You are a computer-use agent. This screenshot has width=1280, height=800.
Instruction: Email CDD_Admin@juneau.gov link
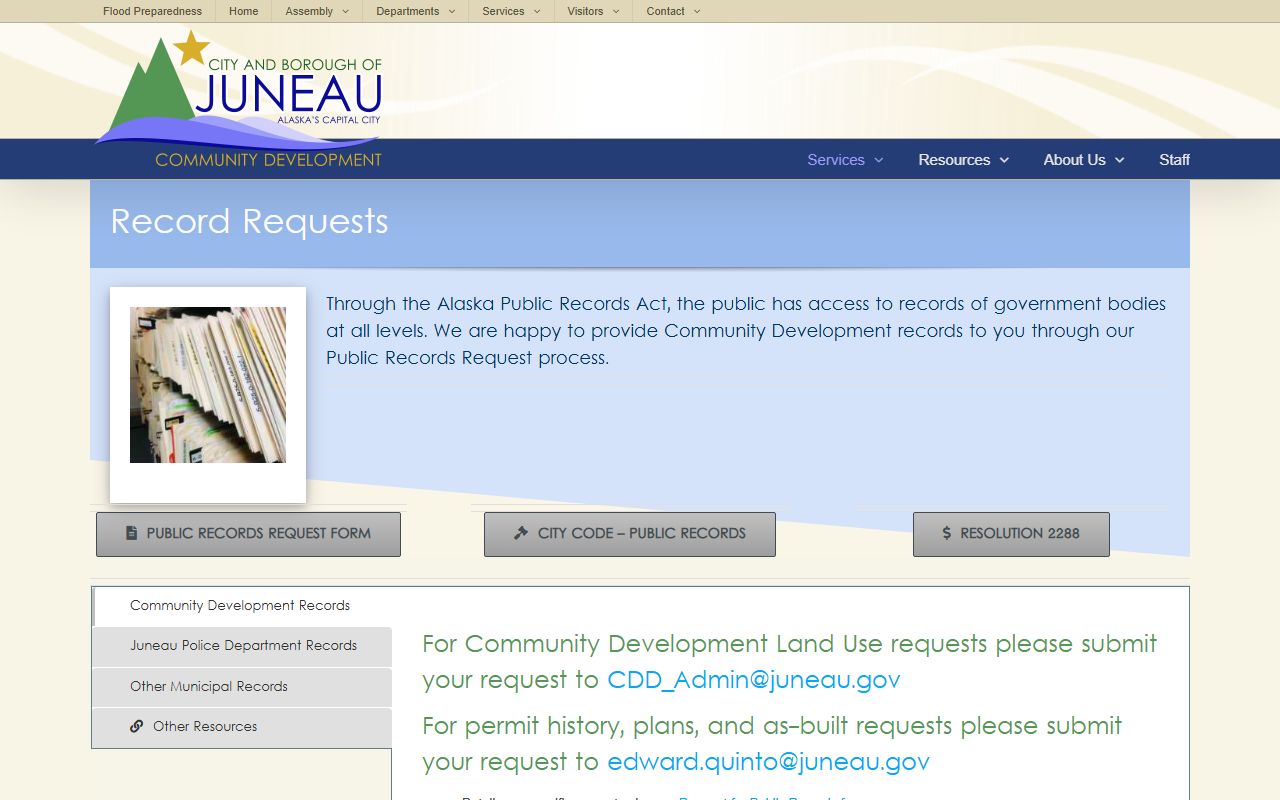(x=754, y=680)
